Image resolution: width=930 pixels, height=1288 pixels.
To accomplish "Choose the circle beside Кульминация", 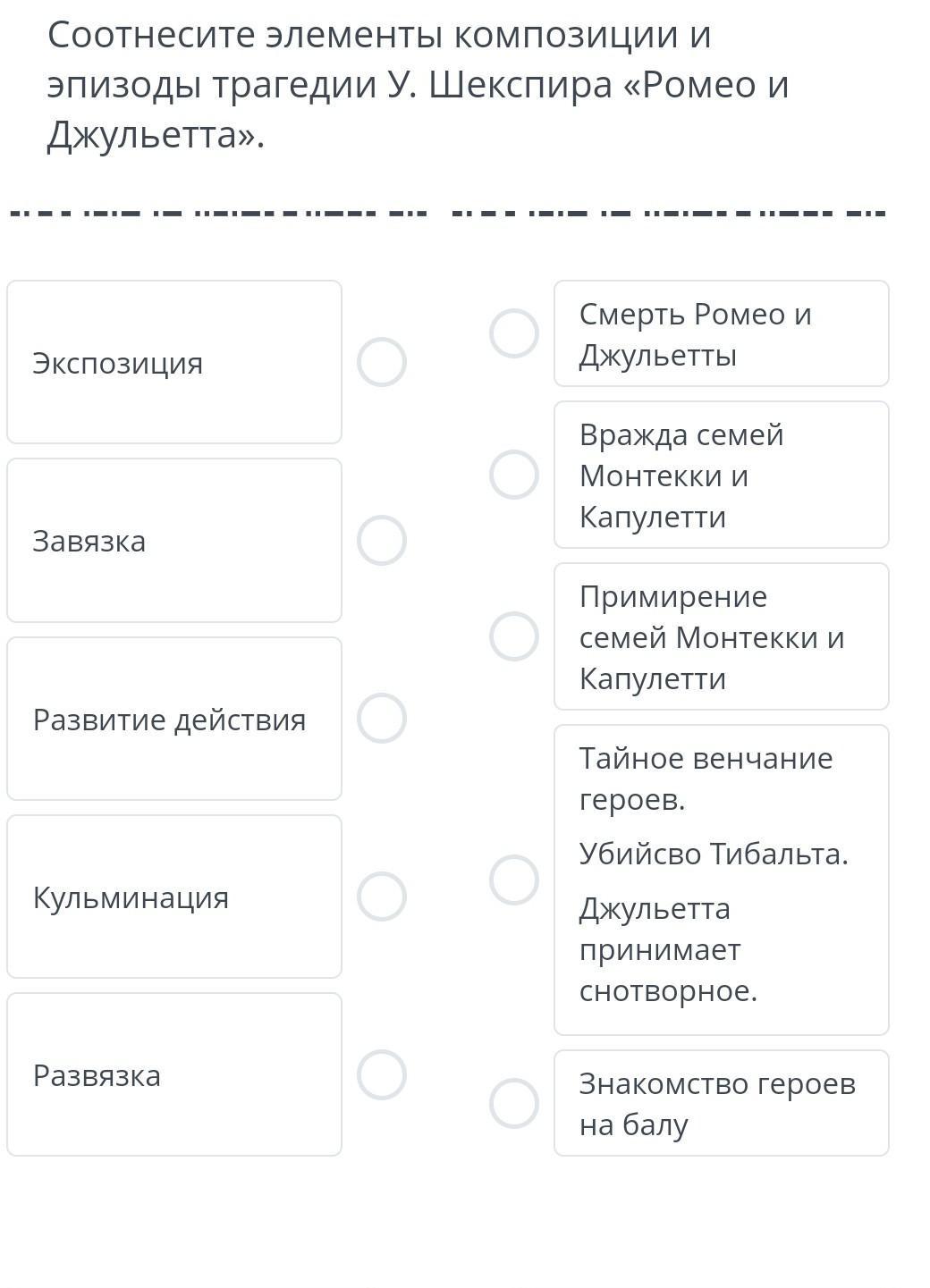I will pos(382,897).
